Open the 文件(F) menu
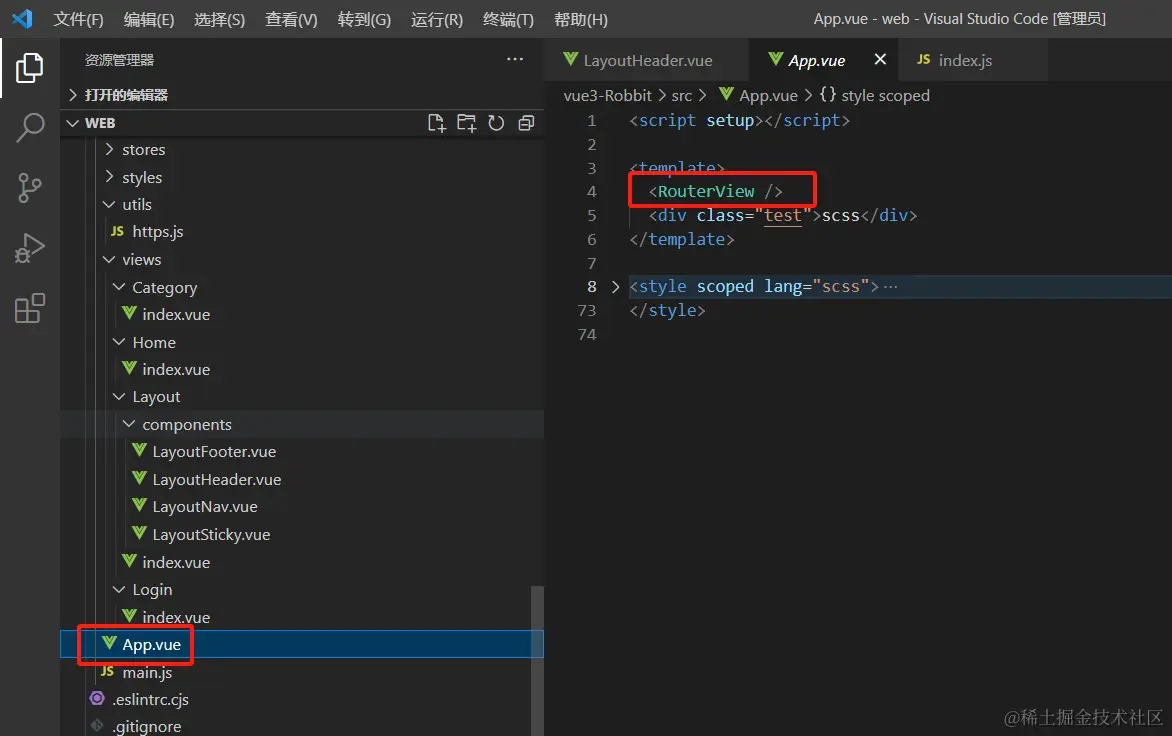 [x=78, y=19]
